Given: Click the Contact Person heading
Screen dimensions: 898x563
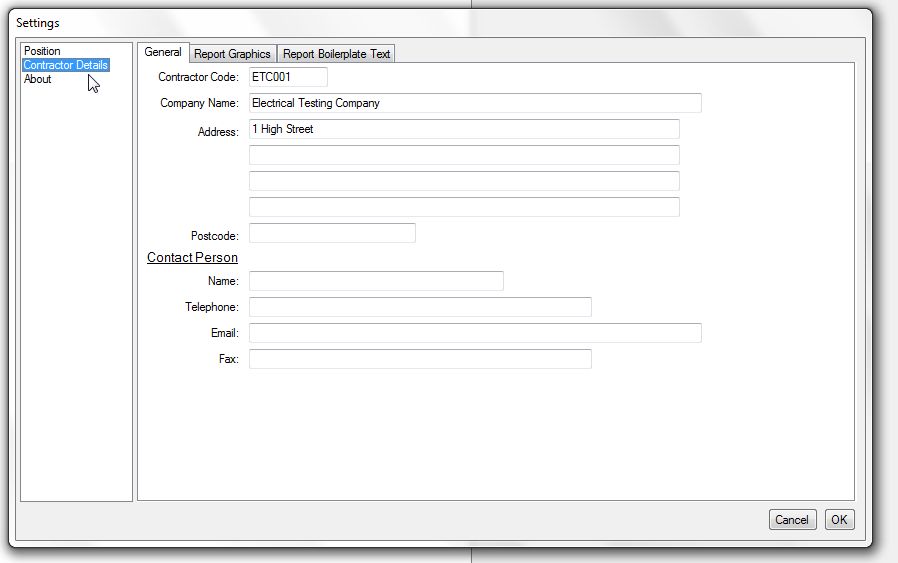Looking at the screenshot, I should pyautogui.click(x=192, y=258).
